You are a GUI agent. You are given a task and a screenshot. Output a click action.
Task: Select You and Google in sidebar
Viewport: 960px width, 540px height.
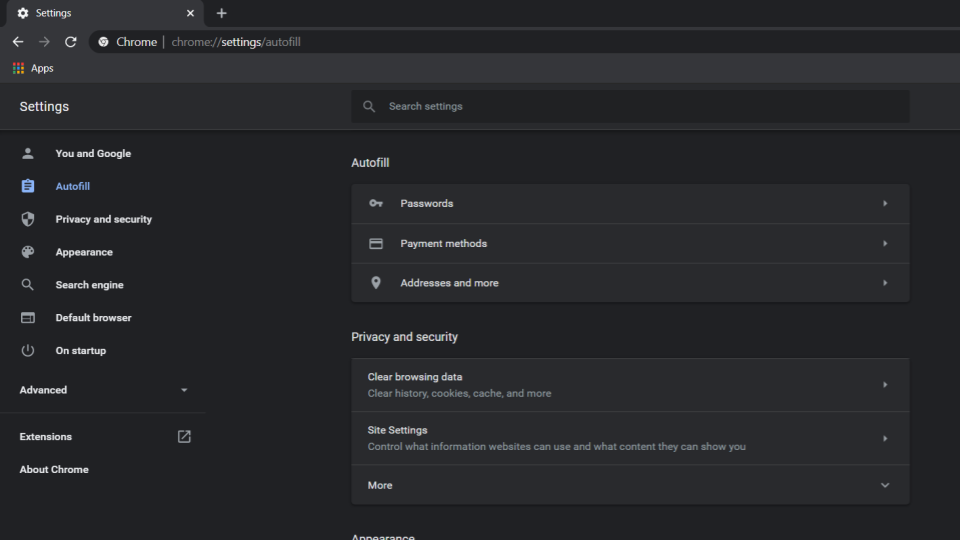coord(93,154)
